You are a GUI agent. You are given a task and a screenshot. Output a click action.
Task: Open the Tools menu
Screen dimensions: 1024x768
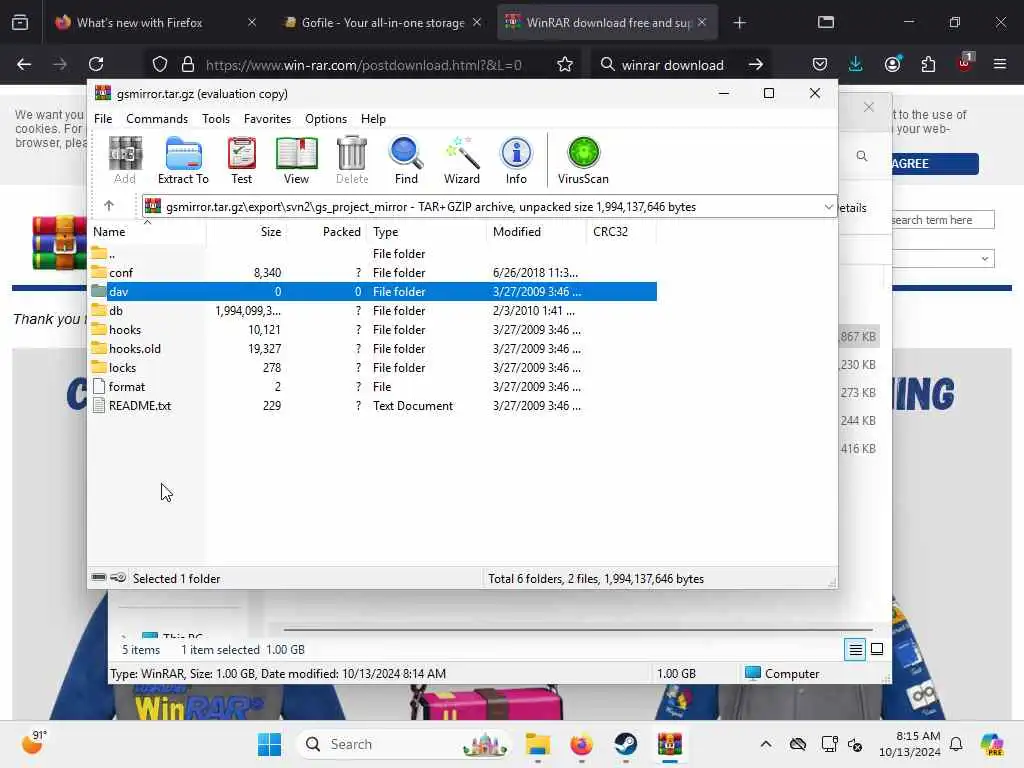click(216, 119)
